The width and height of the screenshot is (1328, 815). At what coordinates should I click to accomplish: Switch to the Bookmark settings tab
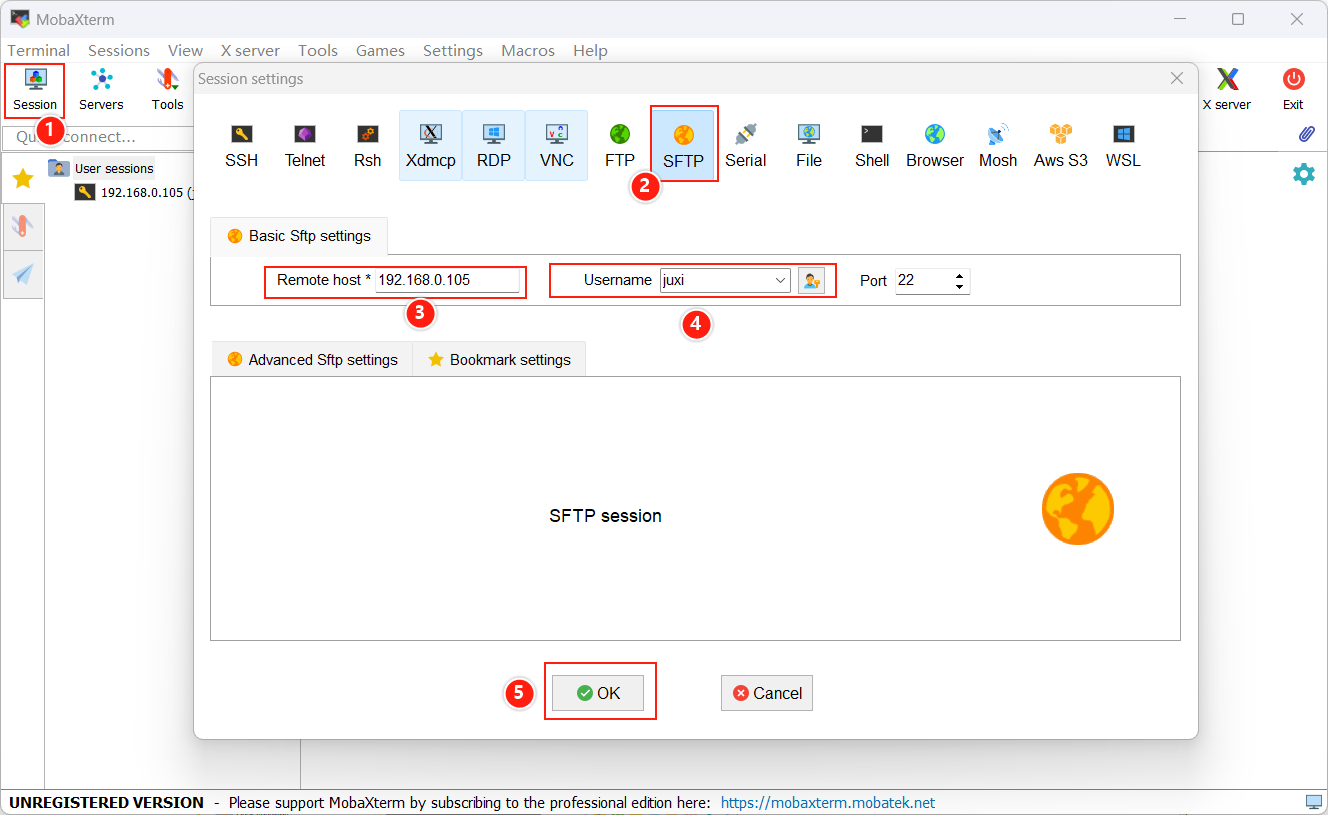pos(499,360)
